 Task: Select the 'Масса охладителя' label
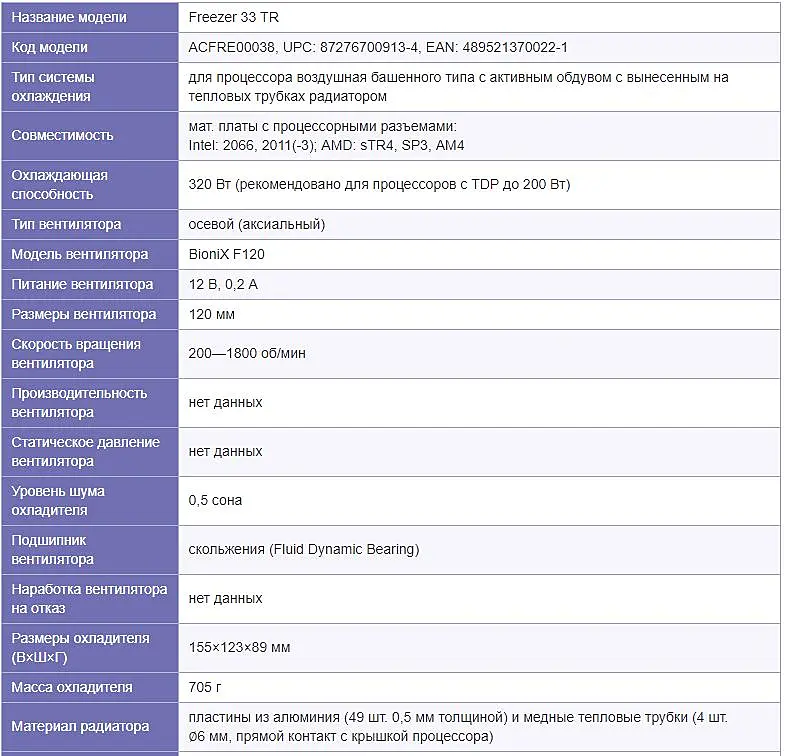pyautogui.click(x=72, y=688)
